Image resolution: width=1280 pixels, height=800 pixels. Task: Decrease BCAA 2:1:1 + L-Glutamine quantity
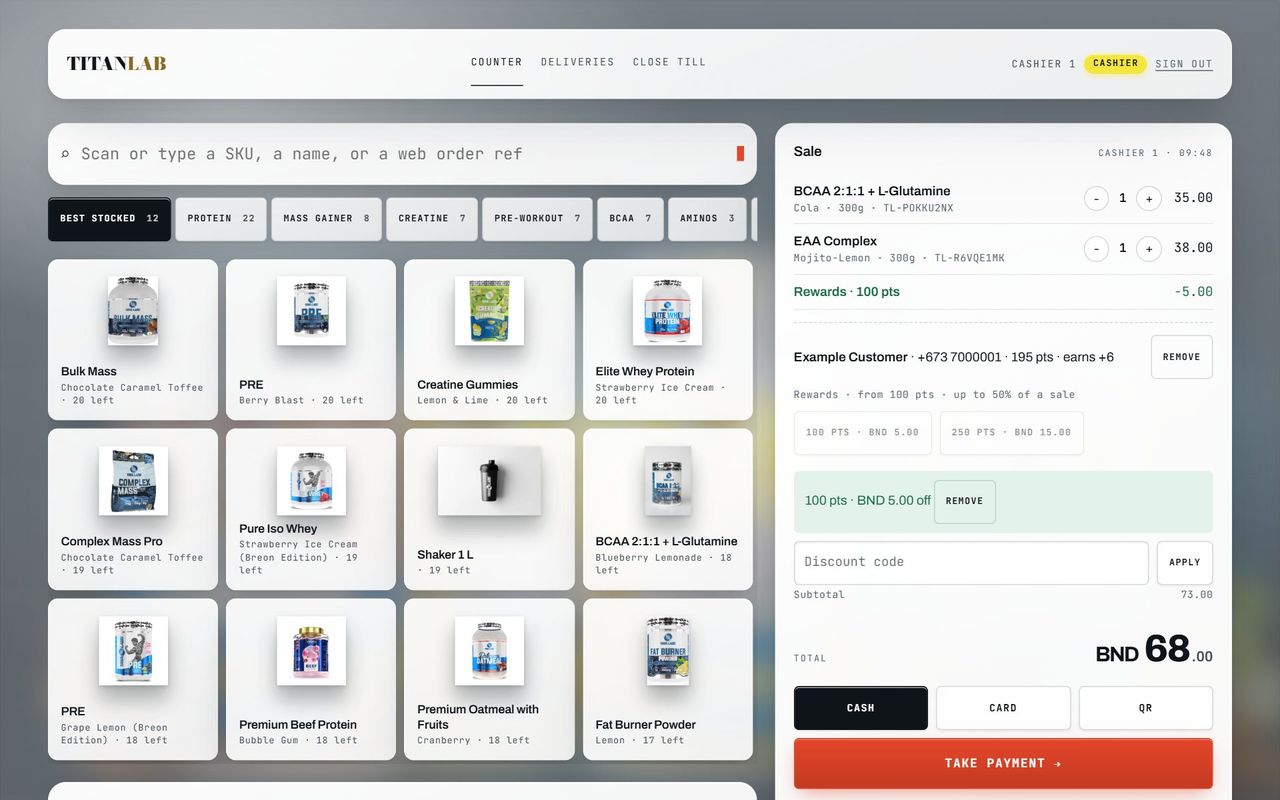pyautogui.click(x=1096, y=198)
